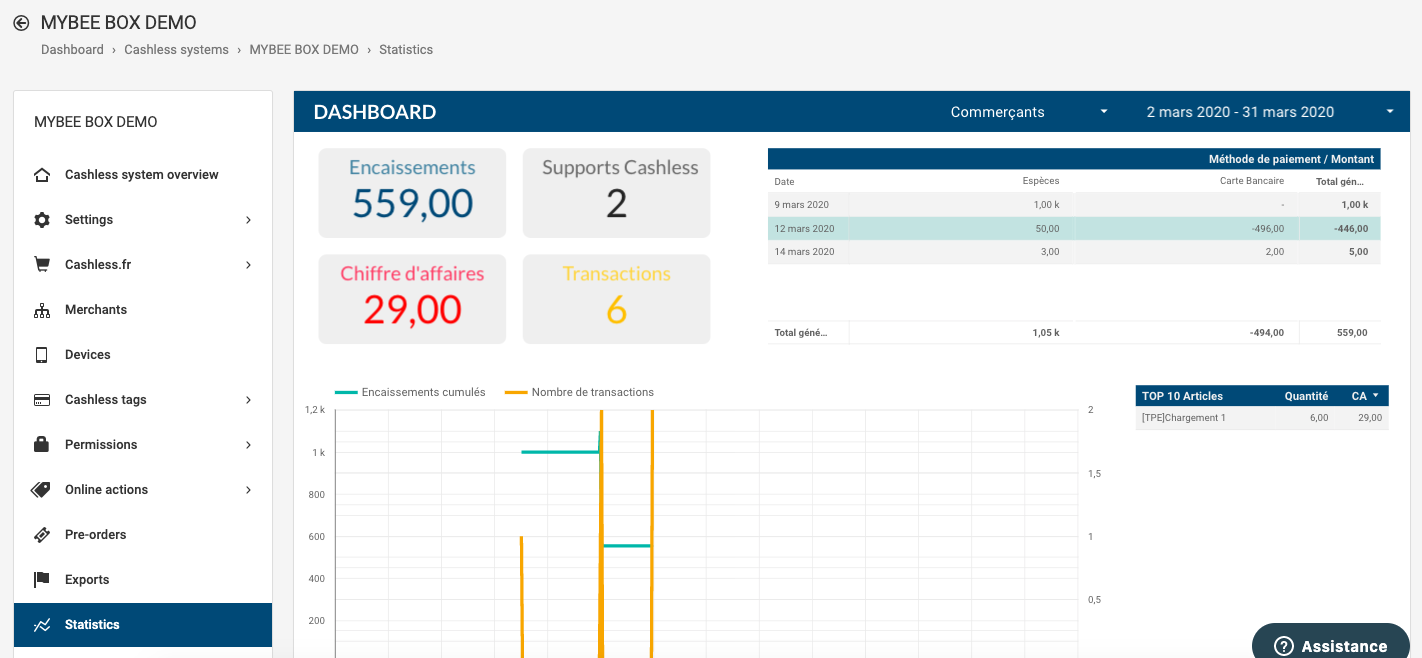
Task: Expand the Online actions submenu
Action: [248, 490]
